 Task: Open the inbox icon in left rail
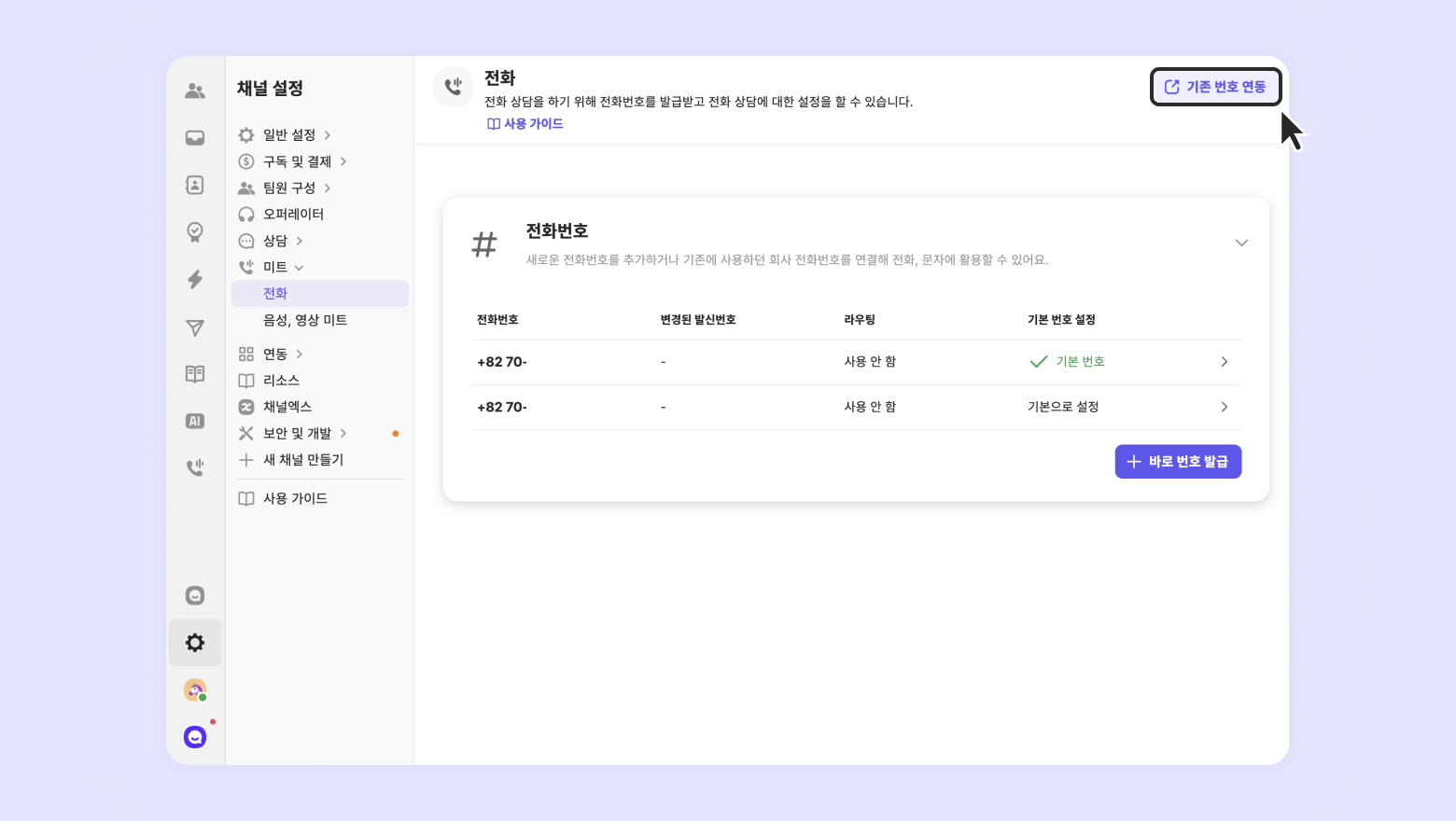195,138
